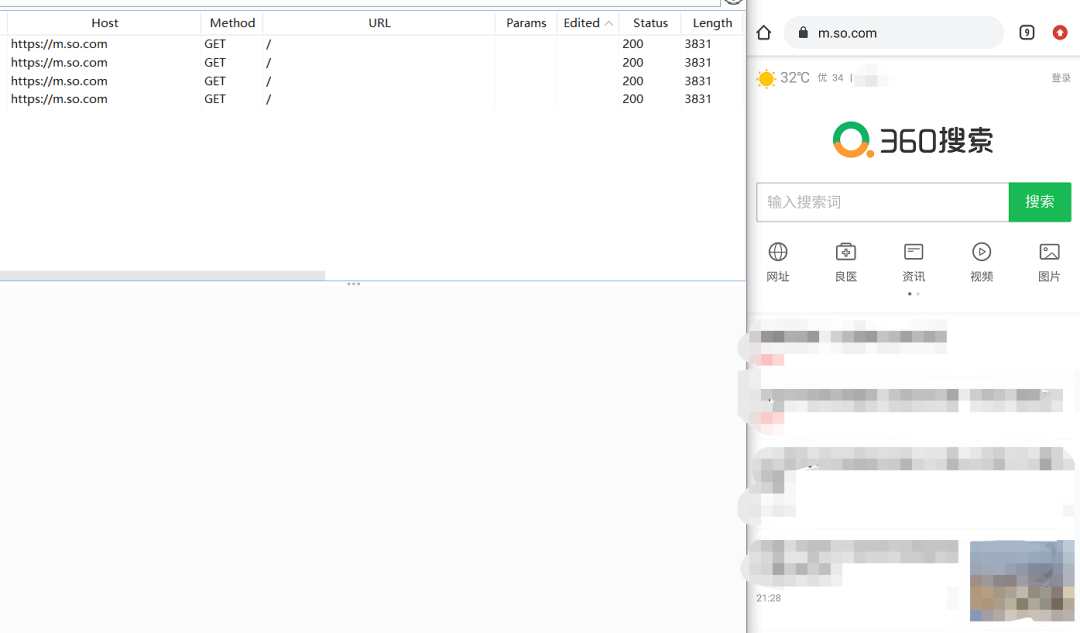Open the 资讯 shortcut
This screenshot has width=1080, height=633.
click(913, 262)
